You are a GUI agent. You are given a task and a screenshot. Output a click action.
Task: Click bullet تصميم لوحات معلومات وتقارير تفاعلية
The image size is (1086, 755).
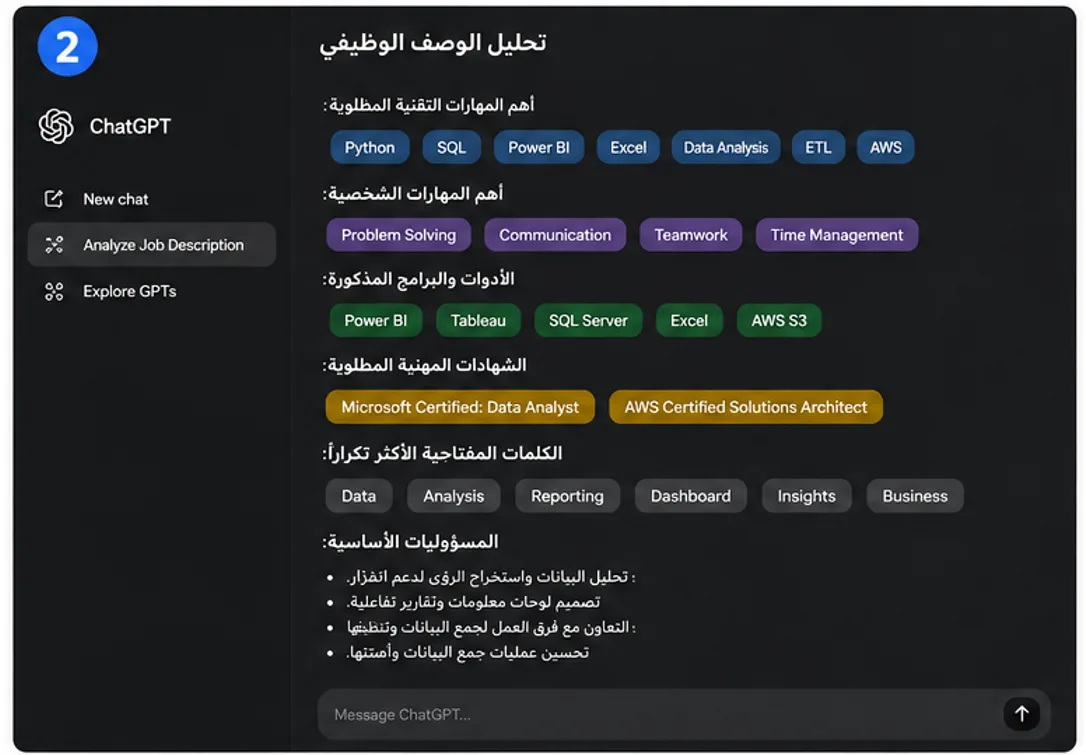[473, 602]
